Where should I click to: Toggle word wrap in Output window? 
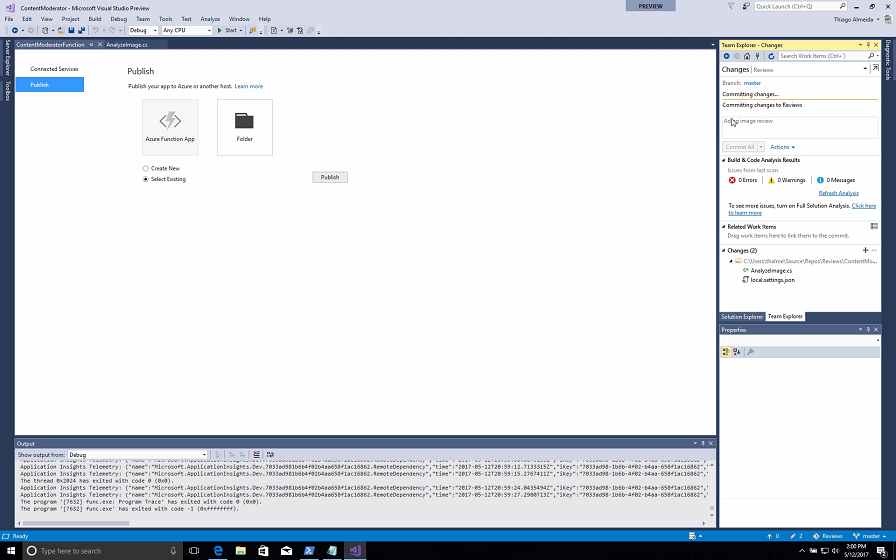(270, 455)
